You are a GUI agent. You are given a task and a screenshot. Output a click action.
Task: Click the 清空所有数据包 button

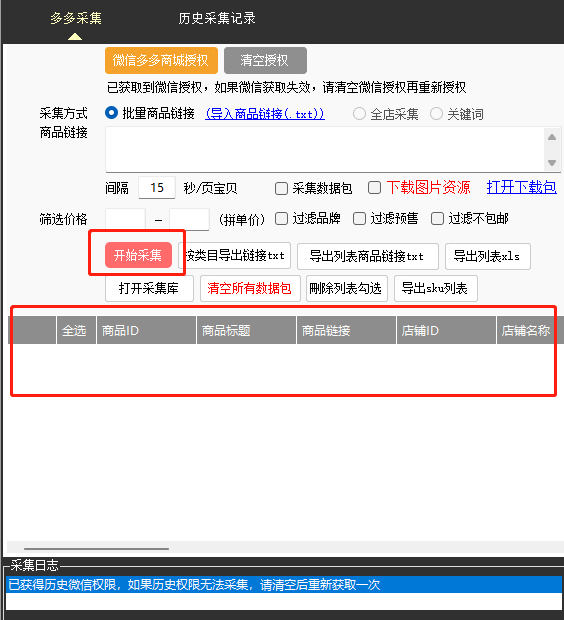[x=250, y=288]
